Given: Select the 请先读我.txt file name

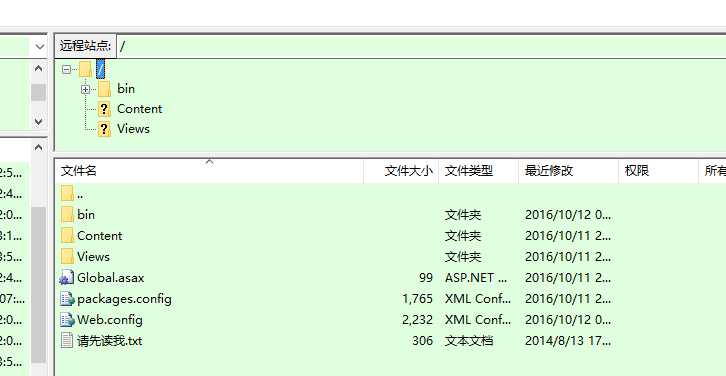Looking at the screenshot, I should tap(110, 341).
